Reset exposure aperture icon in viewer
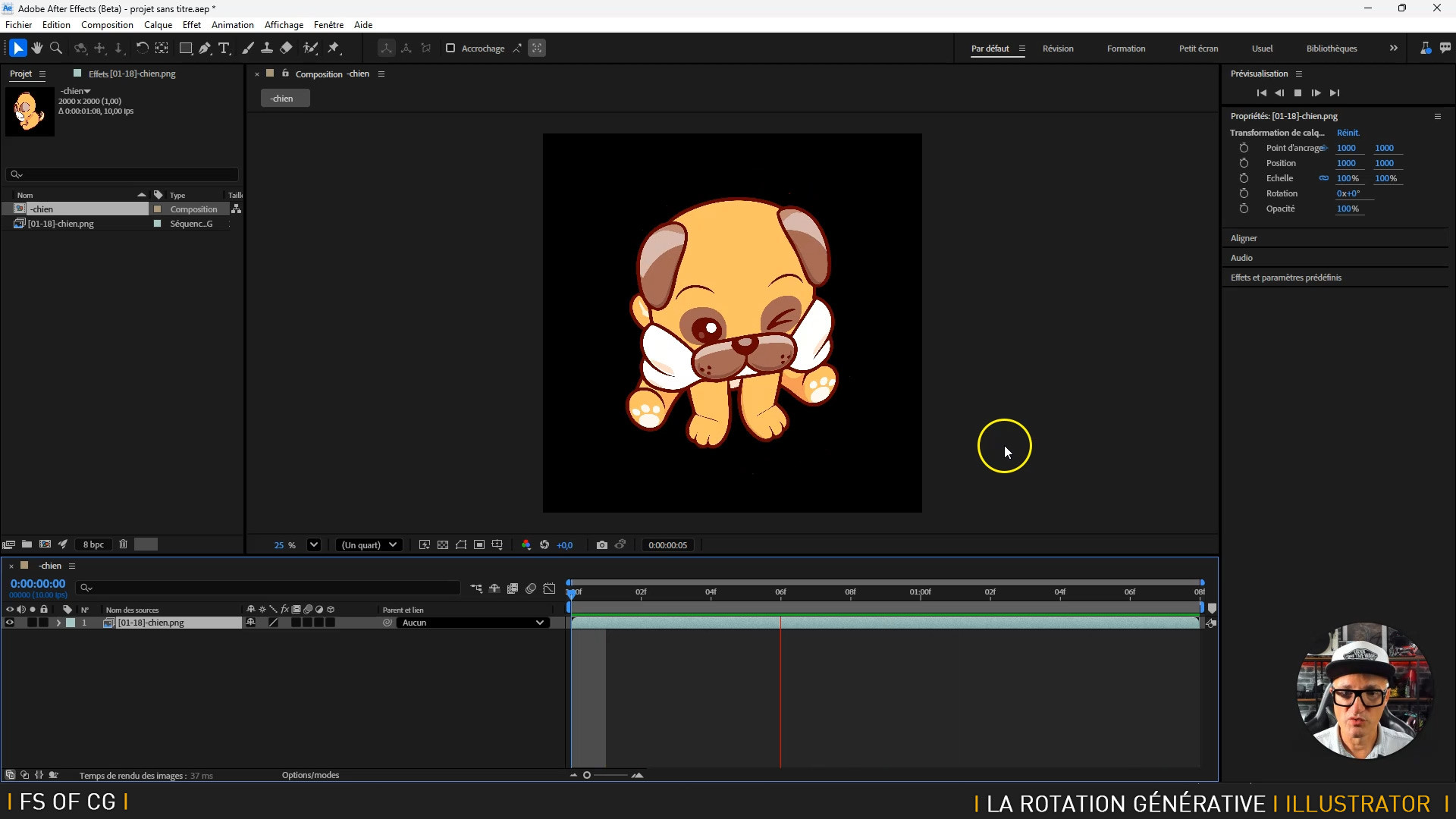The height and width of the screenshot is (819, 1456). tap(544, 544)
